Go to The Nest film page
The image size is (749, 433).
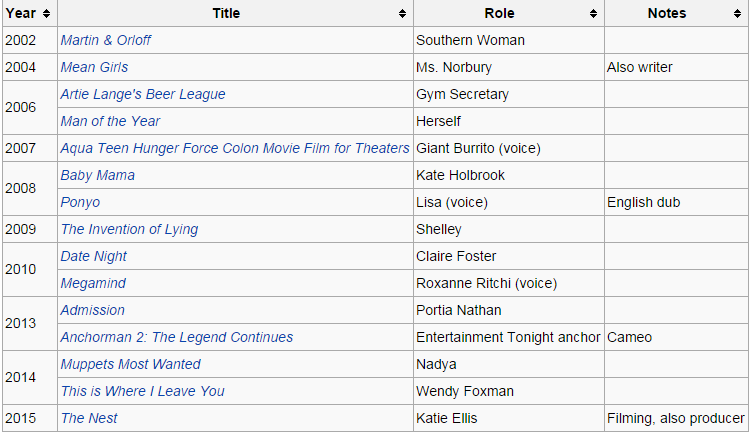point(89,418)
